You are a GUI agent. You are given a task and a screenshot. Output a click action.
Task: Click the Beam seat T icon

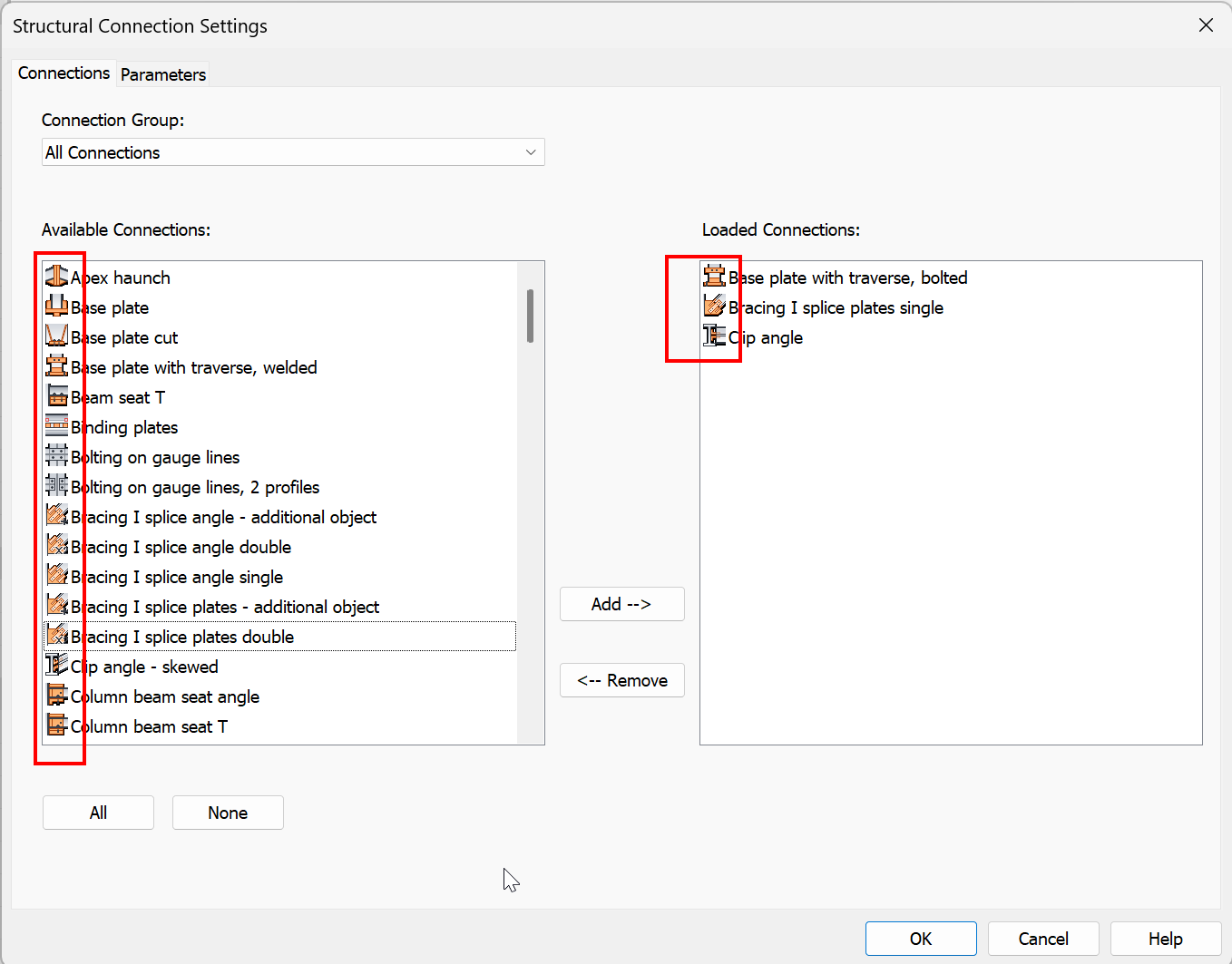57,396
